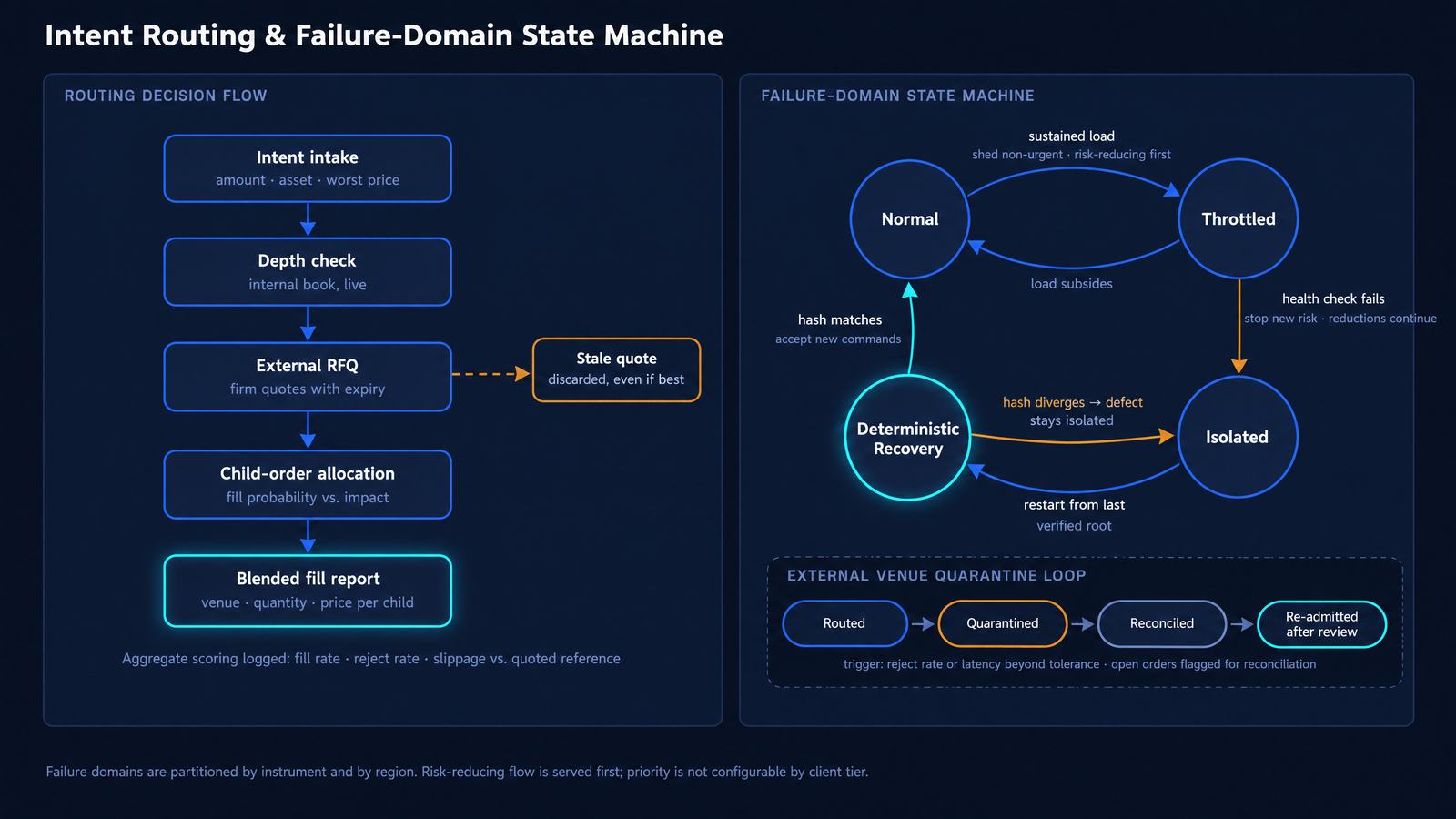
Task: Click 'EXTERNAL VENUE QUARANTINE LOOP' heading
Action: point(936,576)
